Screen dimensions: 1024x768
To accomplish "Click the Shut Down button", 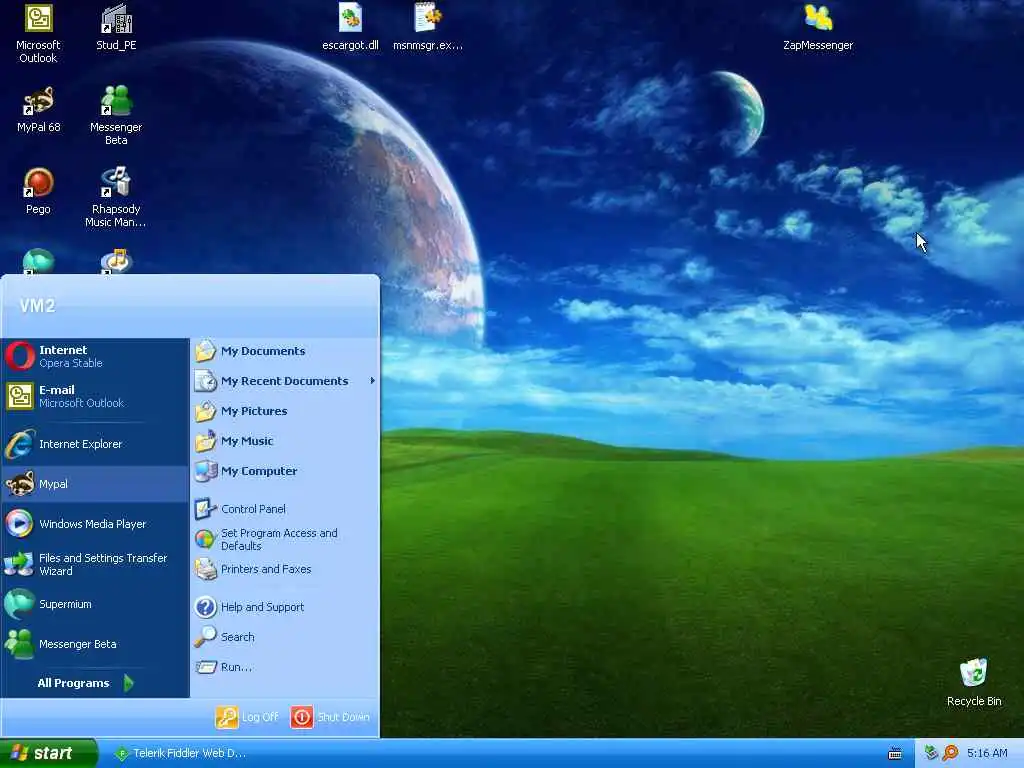I will [330, 717].
